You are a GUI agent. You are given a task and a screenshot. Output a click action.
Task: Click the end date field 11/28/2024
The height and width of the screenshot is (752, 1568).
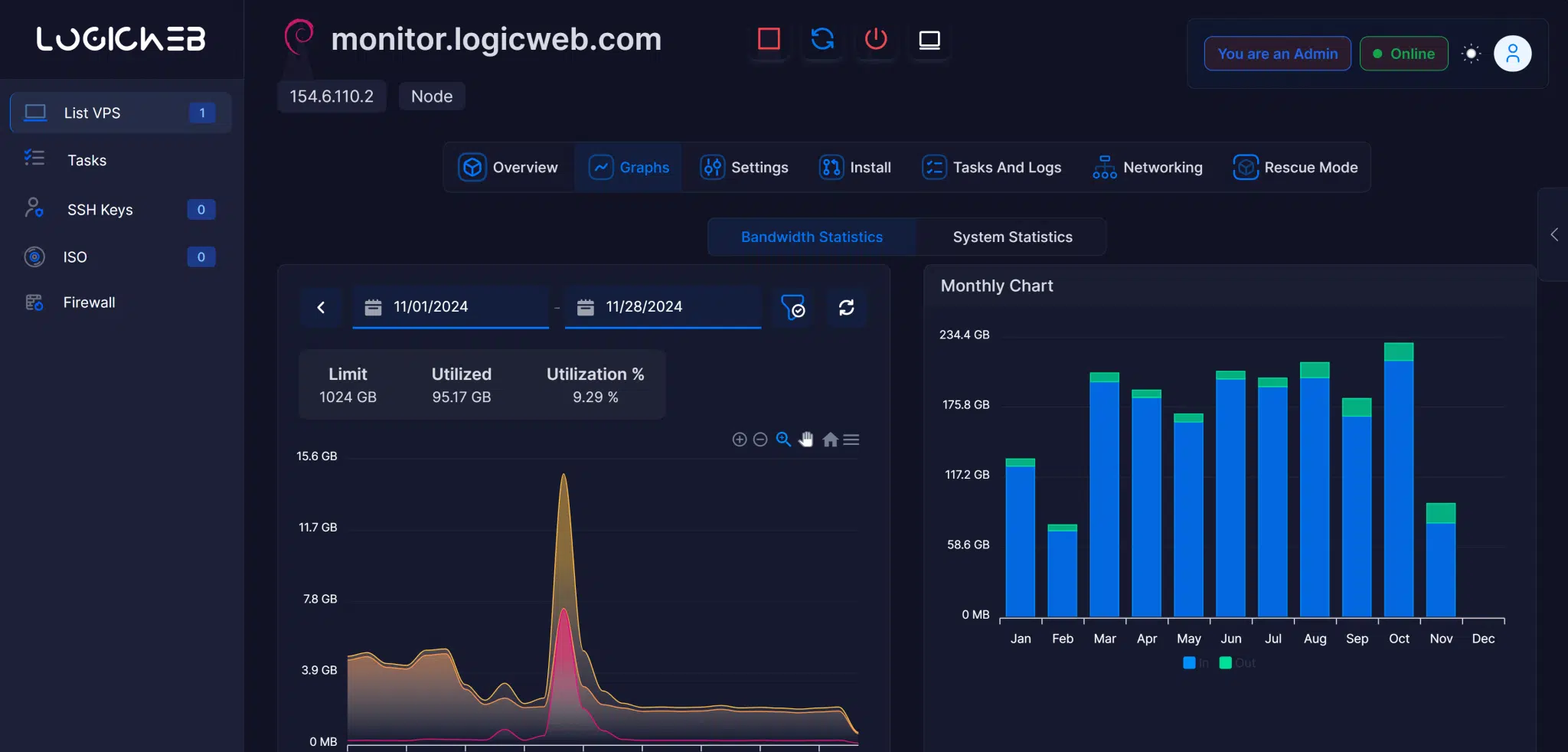pyautogui.click(x=663, y=307)
